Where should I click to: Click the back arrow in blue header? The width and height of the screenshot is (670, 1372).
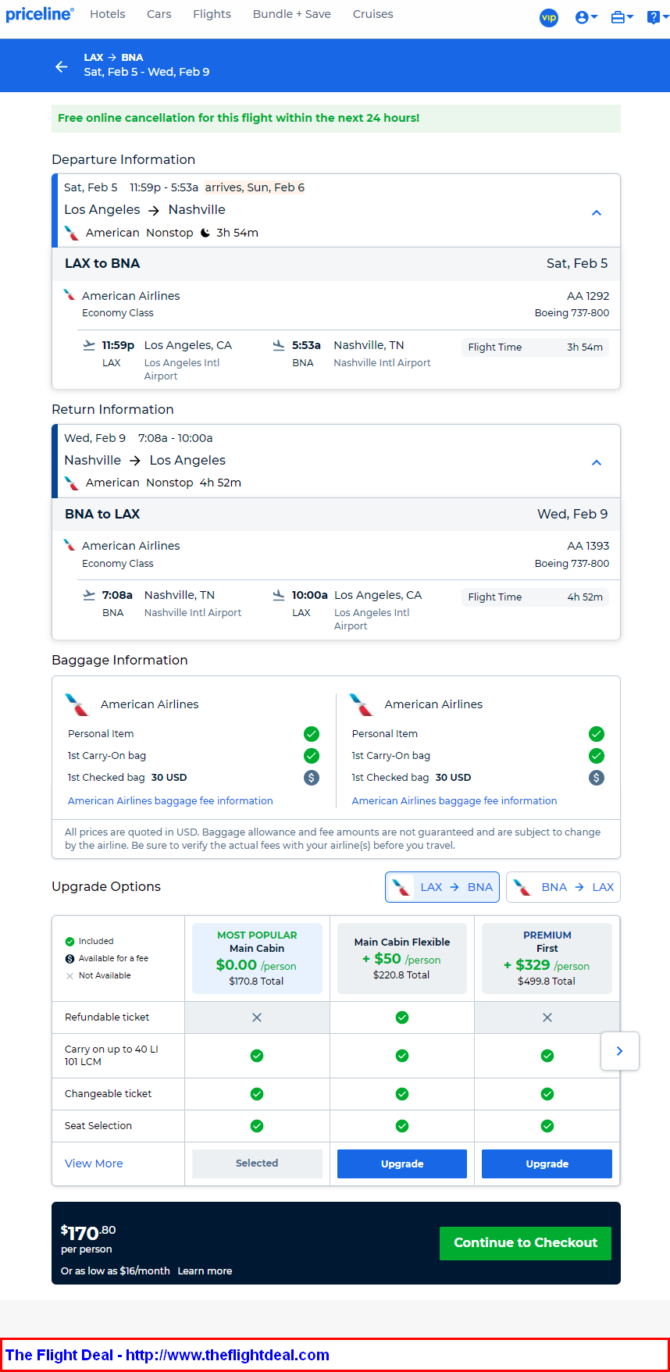pos(62,66)
